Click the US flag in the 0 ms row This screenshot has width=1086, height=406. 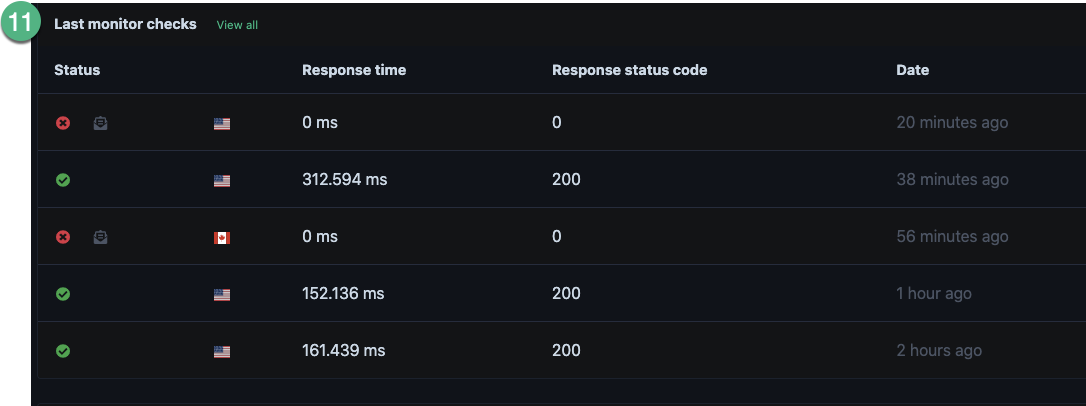pos(222,124)
